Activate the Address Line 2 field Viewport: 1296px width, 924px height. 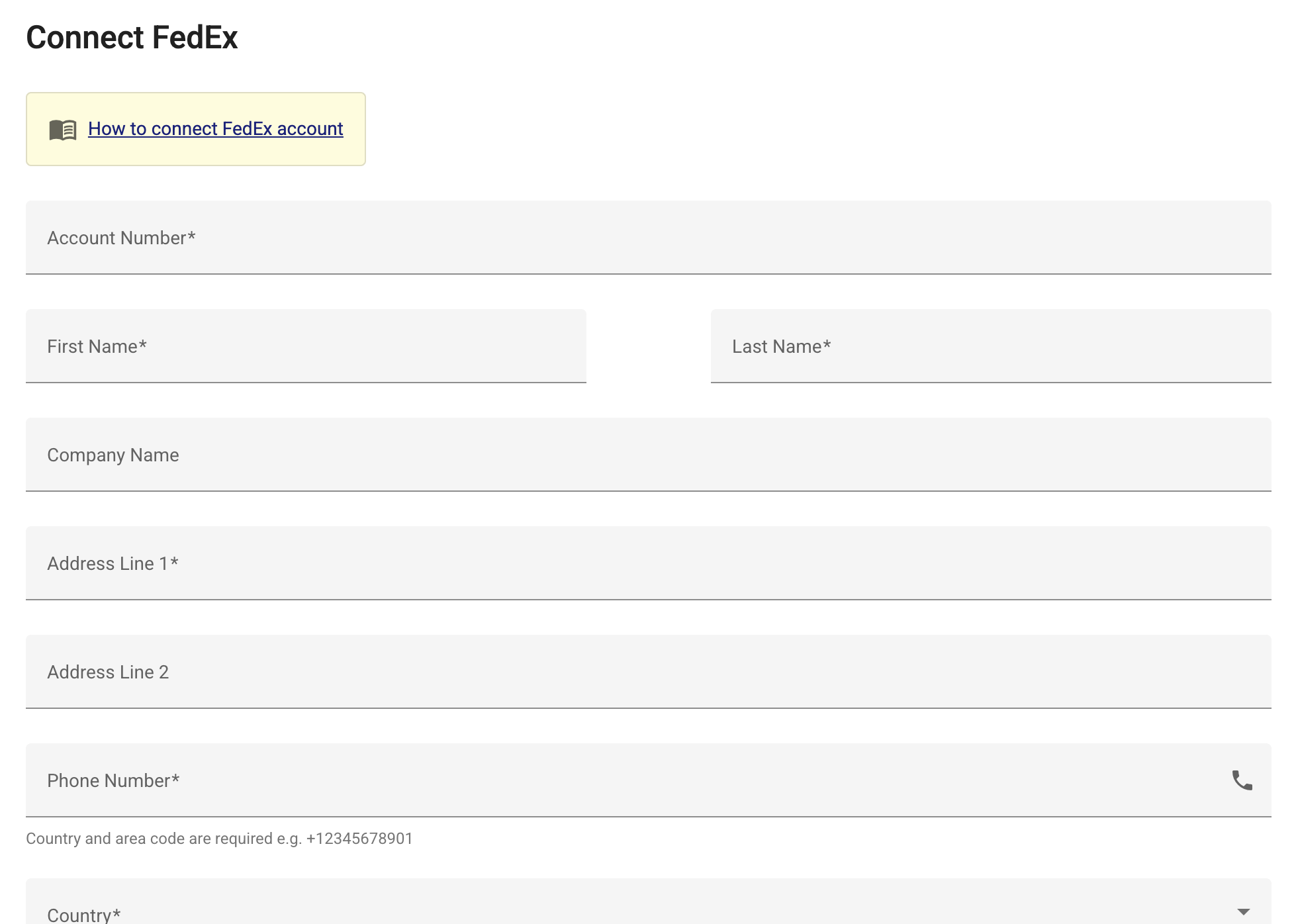pyautogui.click(x=649, y=672)
